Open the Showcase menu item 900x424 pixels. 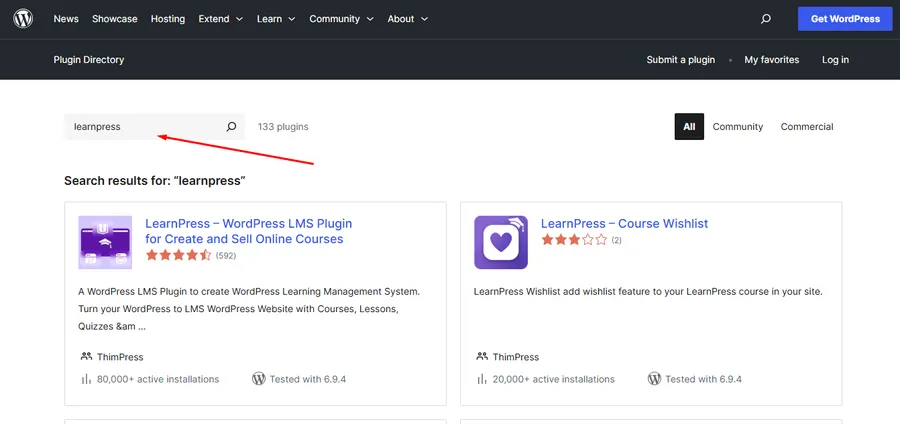pyautogui.click(x=115, y=19)
